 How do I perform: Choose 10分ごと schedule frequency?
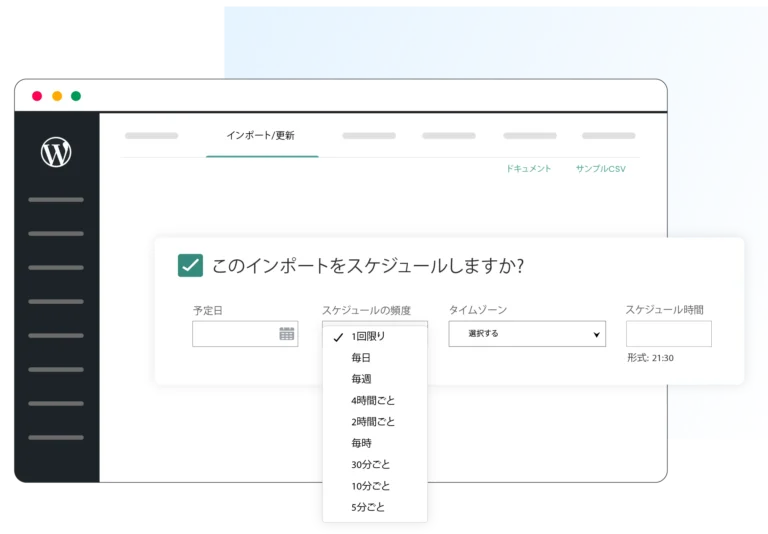click(x=371, y=486)
